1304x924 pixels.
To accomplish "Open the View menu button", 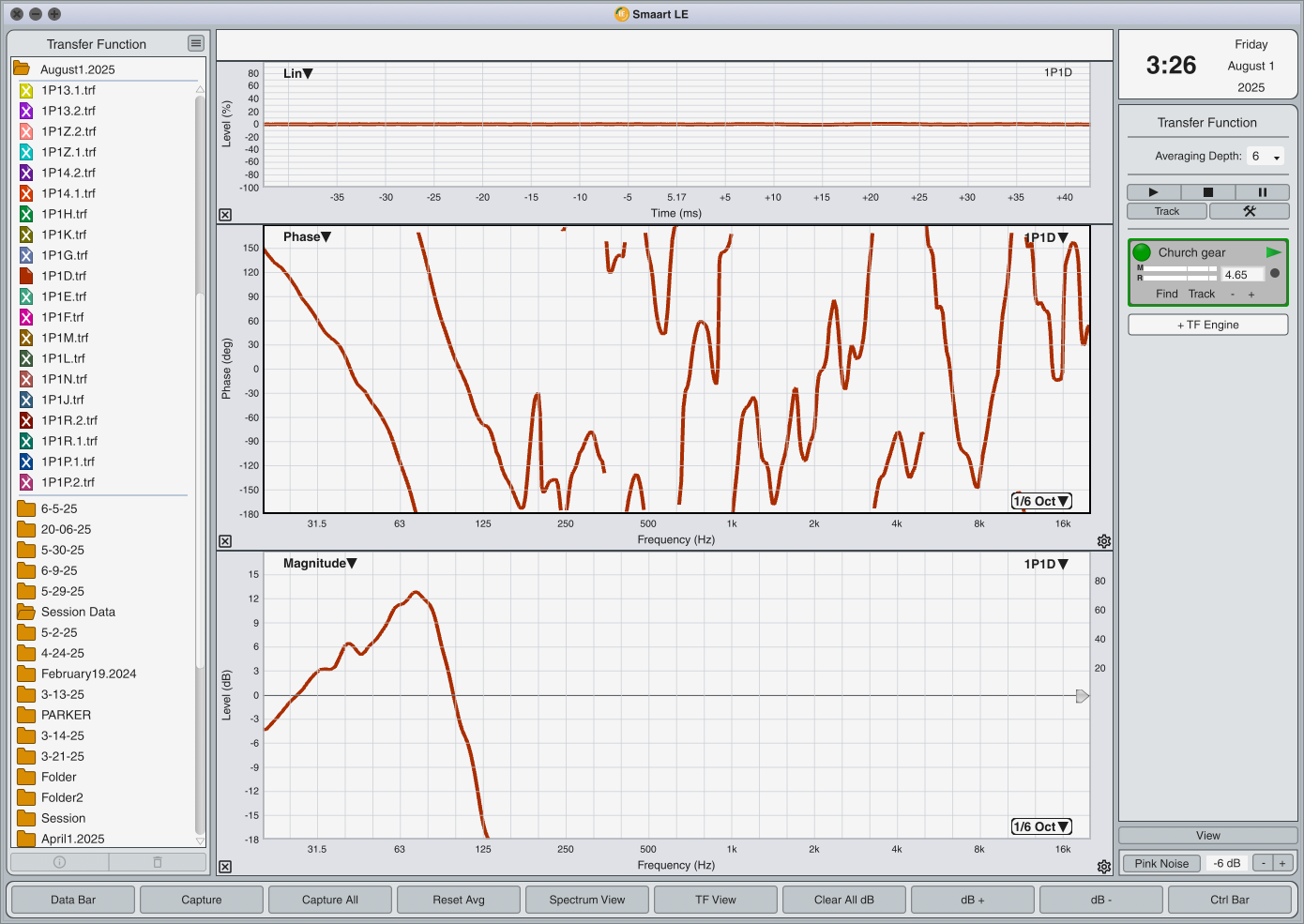I will [x=1208, y=836].
